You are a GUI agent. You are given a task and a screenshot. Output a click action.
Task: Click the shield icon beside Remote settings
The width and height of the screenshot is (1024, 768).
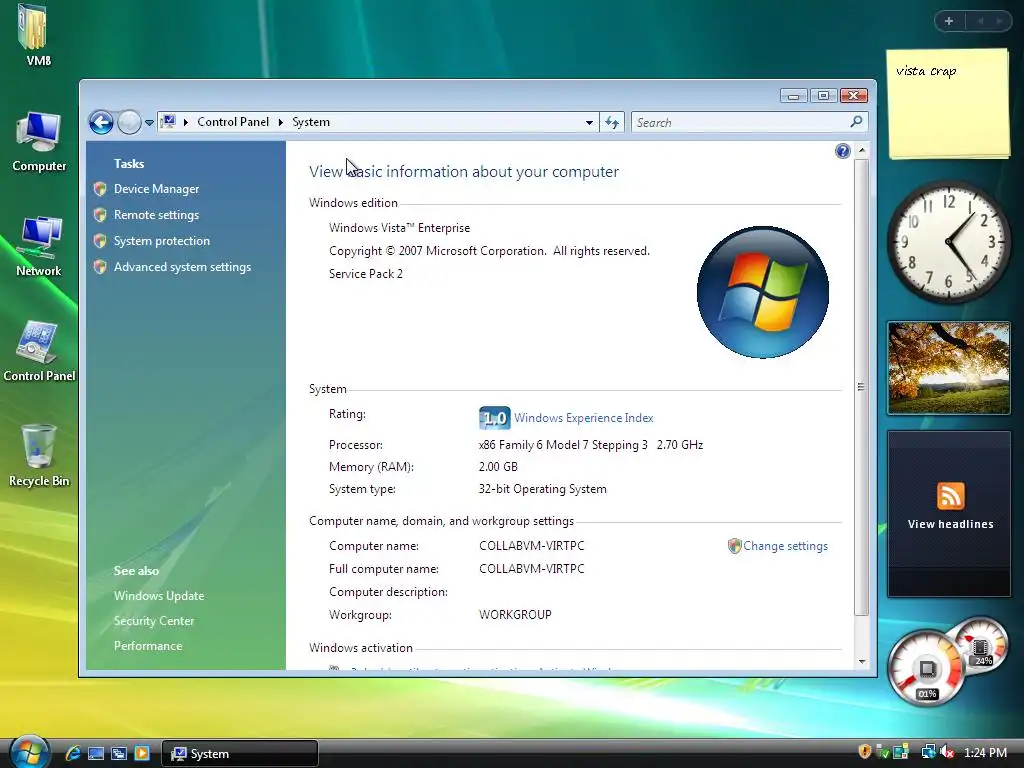pyautogui.click(x=100, y=215)
